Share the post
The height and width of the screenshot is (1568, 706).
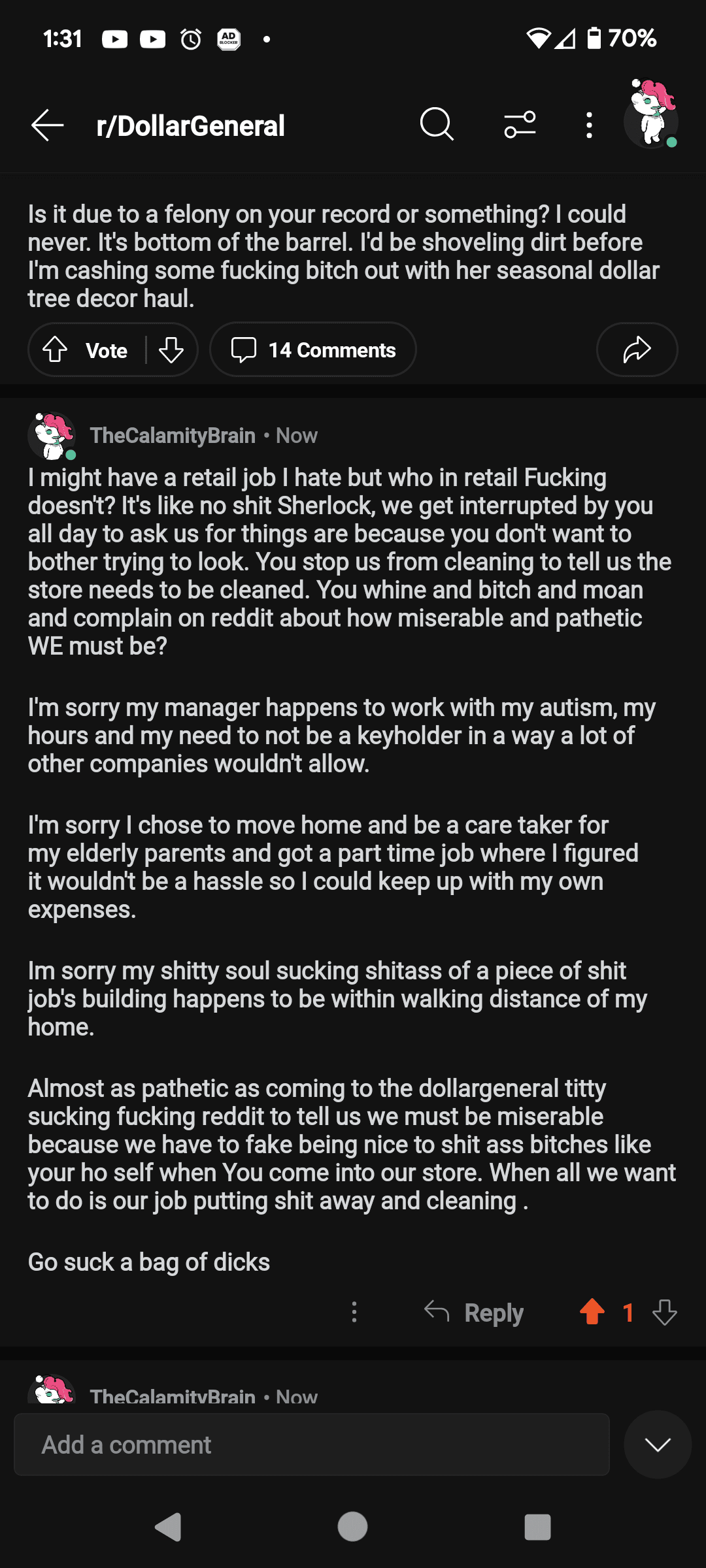pos(636,350)
